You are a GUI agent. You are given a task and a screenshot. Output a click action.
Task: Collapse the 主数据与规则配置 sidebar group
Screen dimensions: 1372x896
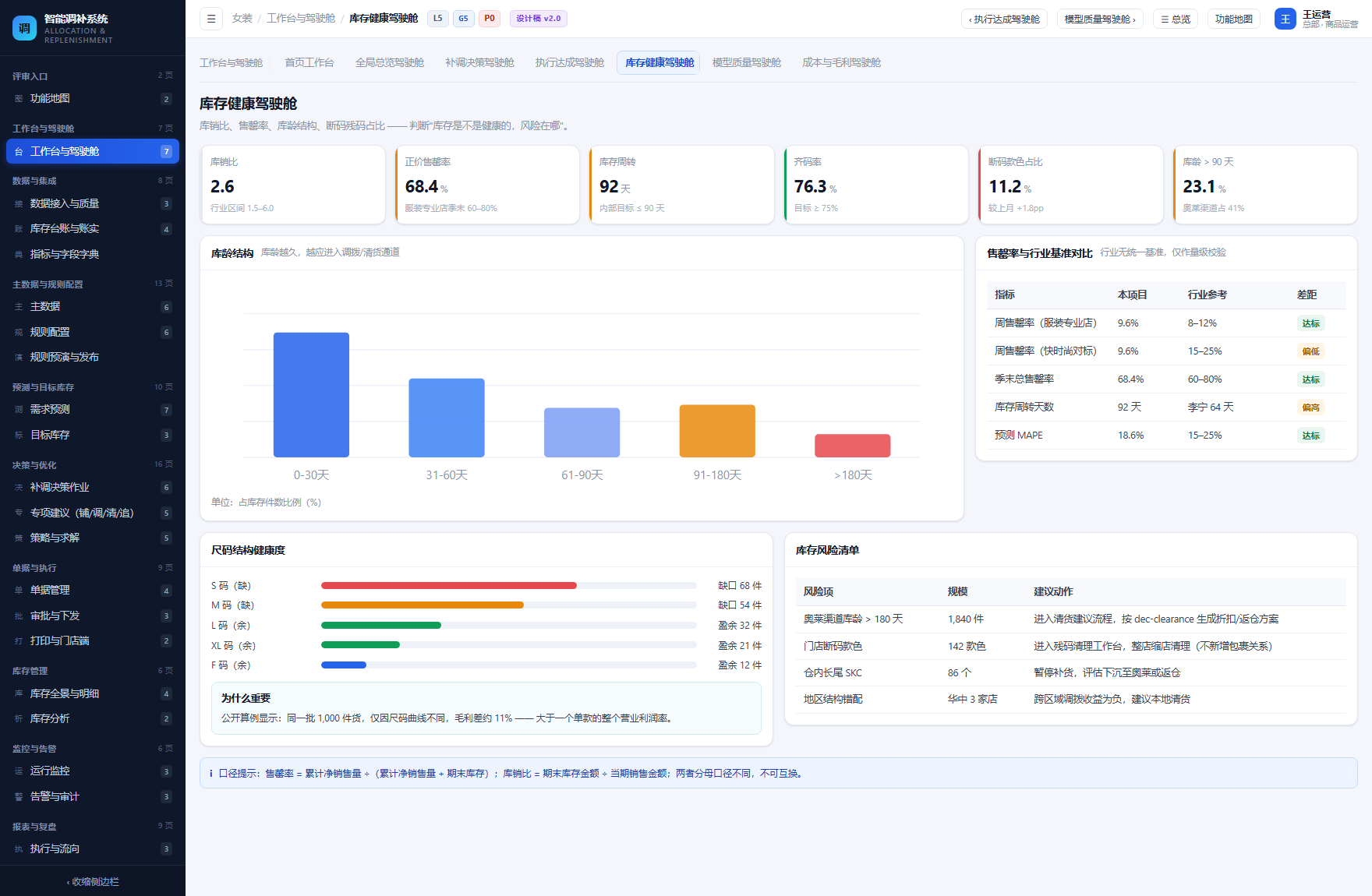click(x=93, y=284)
